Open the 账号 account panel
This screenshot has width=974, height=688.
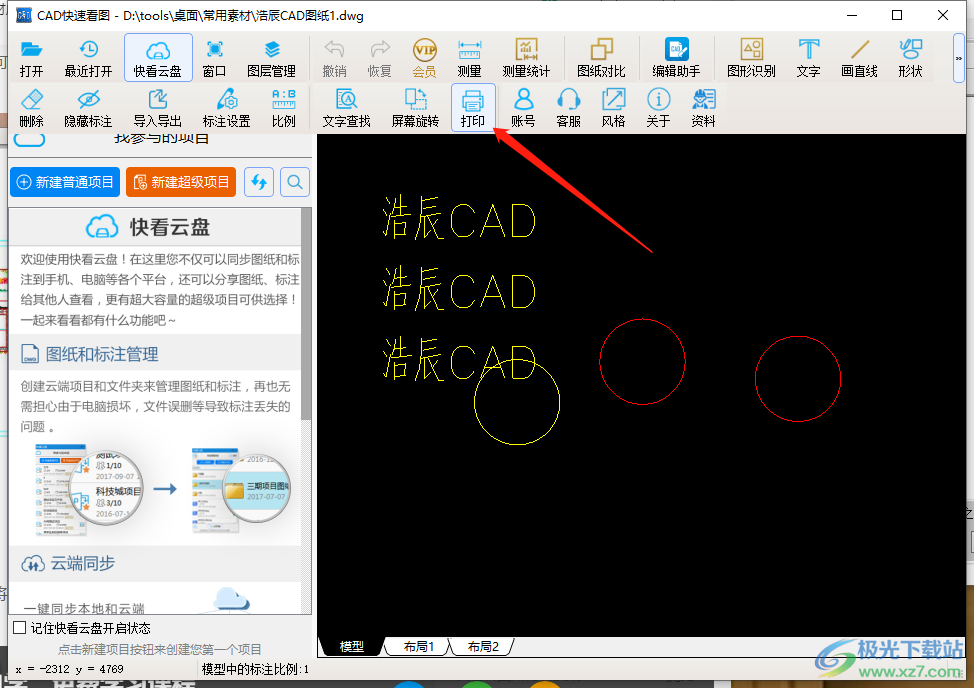tap(523, 108)
